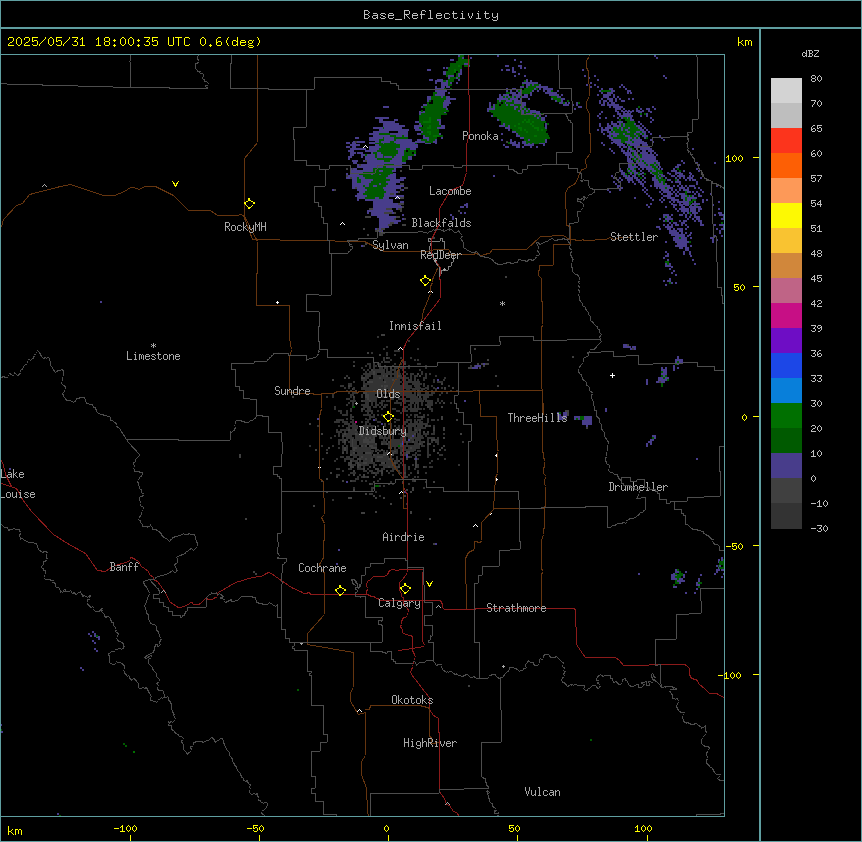
Task: Select the timestamp 2025/05/31 18:00:35 UTC
Action: (x=99, y=42)
